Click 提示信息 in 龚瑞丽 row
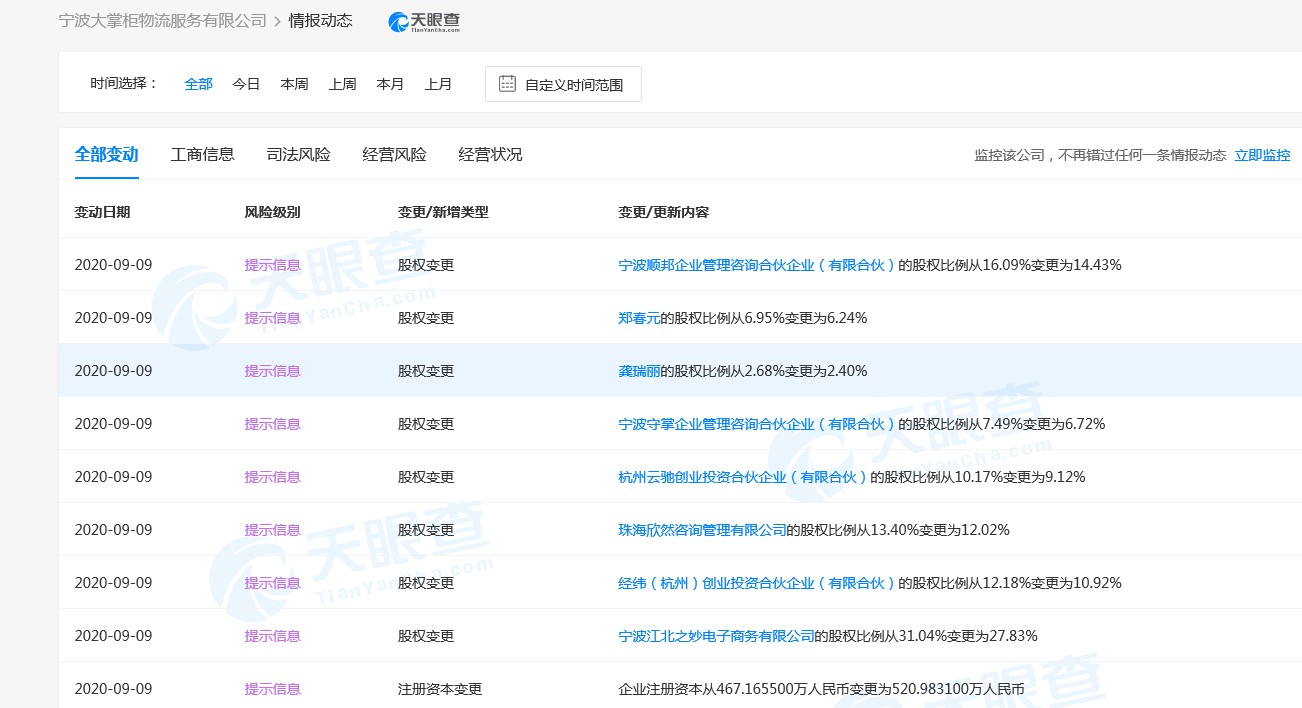The image size is (1302, 708). tap(272, 371)
